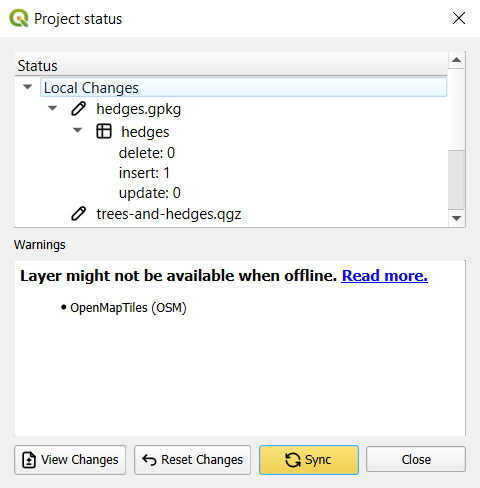The height and width of the screenshot is (488, 480).
Task: Select the update: 0 row
Action: [150, 193]
